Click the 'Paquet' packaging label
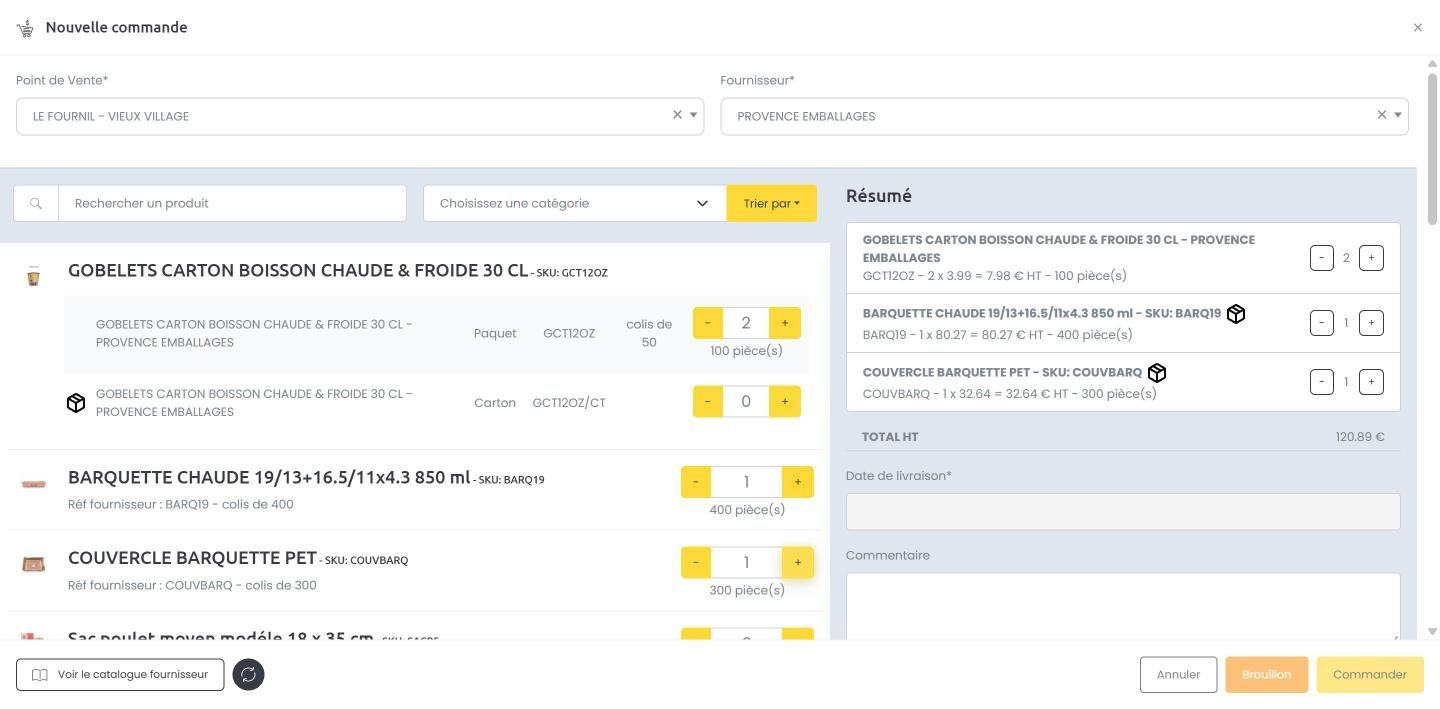 495,333
